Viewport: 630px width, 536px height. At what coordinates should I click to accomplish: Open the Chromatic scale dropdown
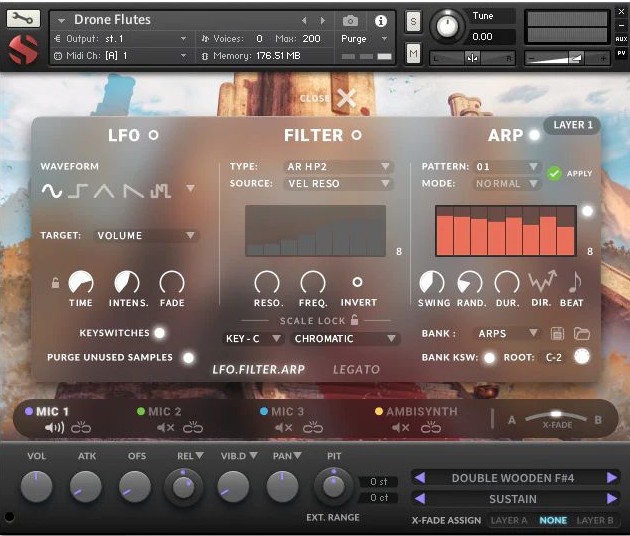[345, 339]
